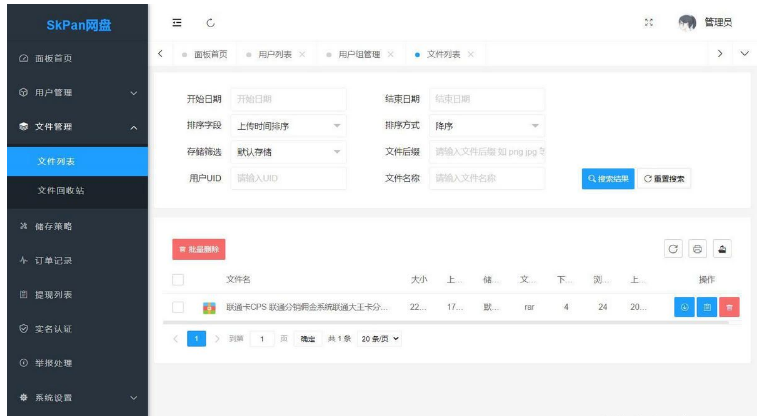Open 订单记录 in the sidebar
This screenshot has width=775, height=416.
tap(77, 260)
